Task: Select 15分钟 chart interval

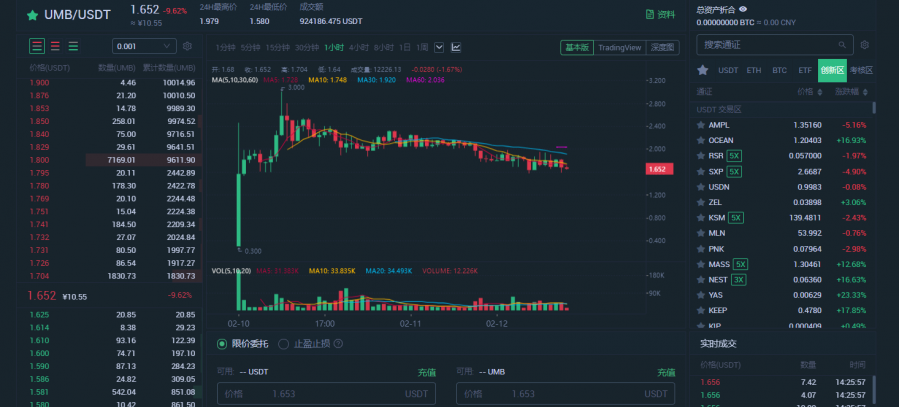Action: (x=278, y=48)
